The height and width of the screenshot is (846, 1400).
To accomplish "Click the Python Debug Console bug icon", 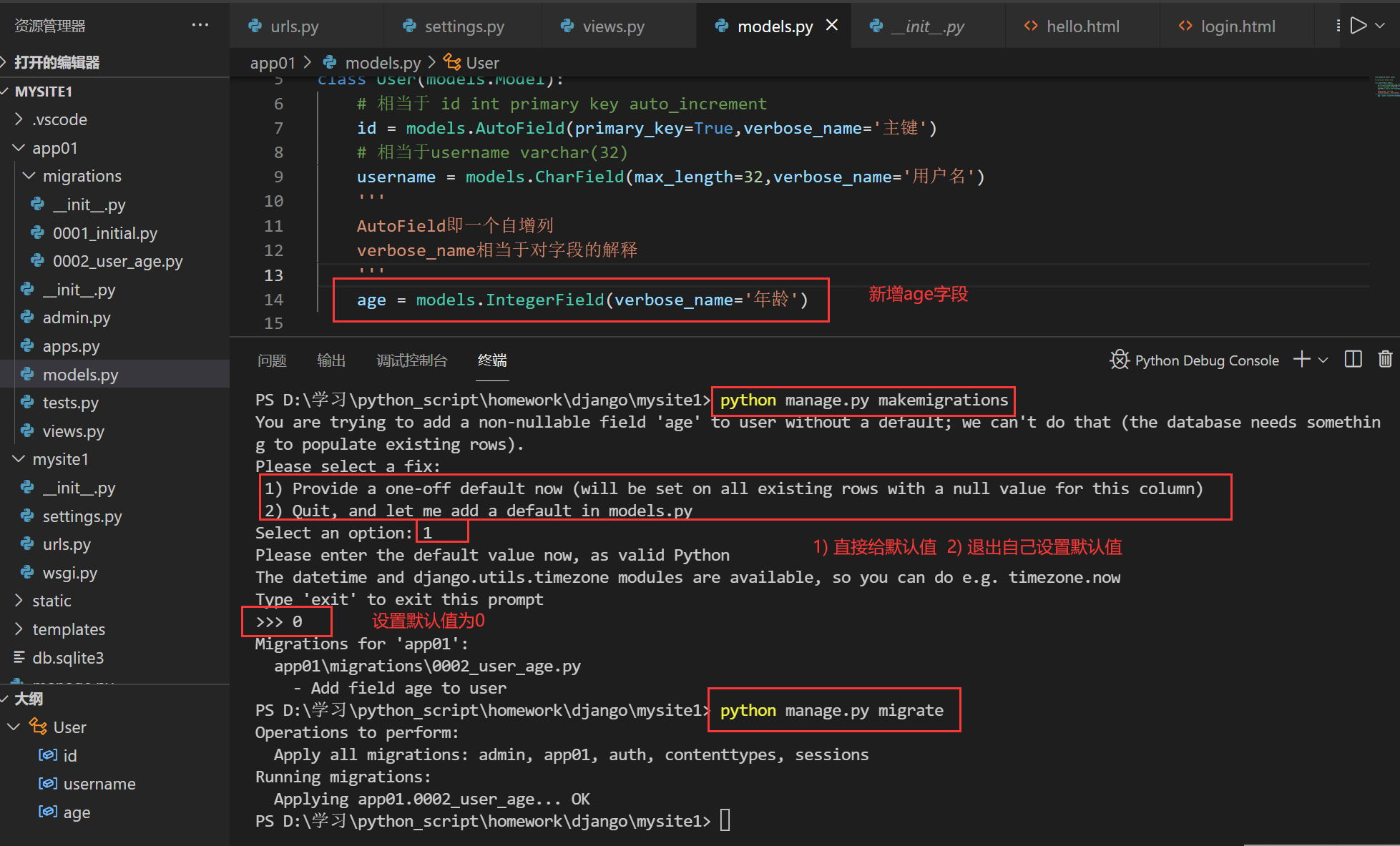I will 1120,360.
